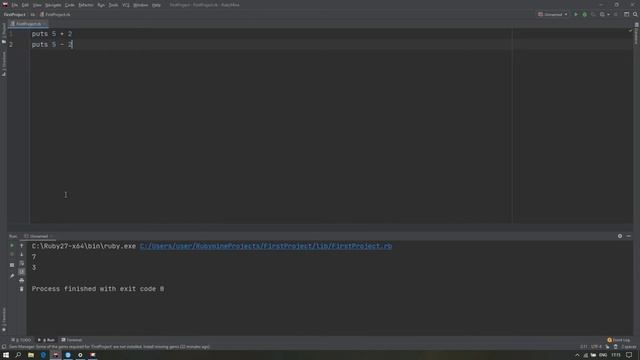Screen dimensions: 640x360
Task: Open Search Everywhere magnifier icon
Action: tap(635, 14)
